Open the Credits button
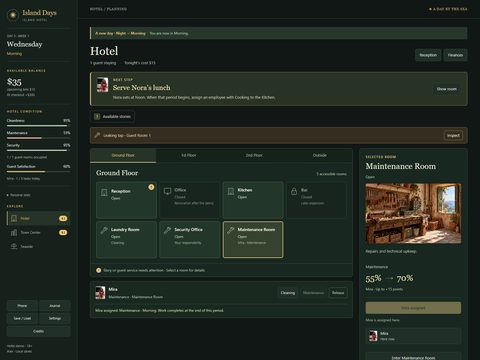 [x=39, y=331]
